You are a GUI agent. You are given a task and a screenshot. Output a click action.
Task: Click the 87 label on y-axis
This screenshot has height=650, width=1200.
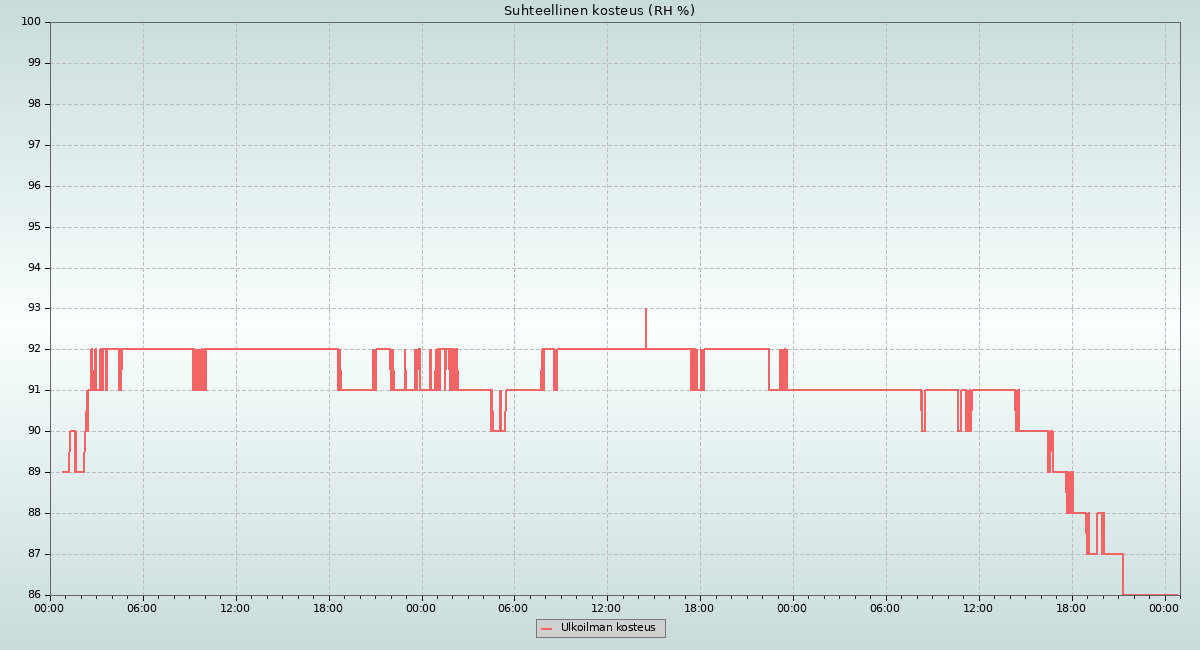pyautogui.click(x=34, y=553)
